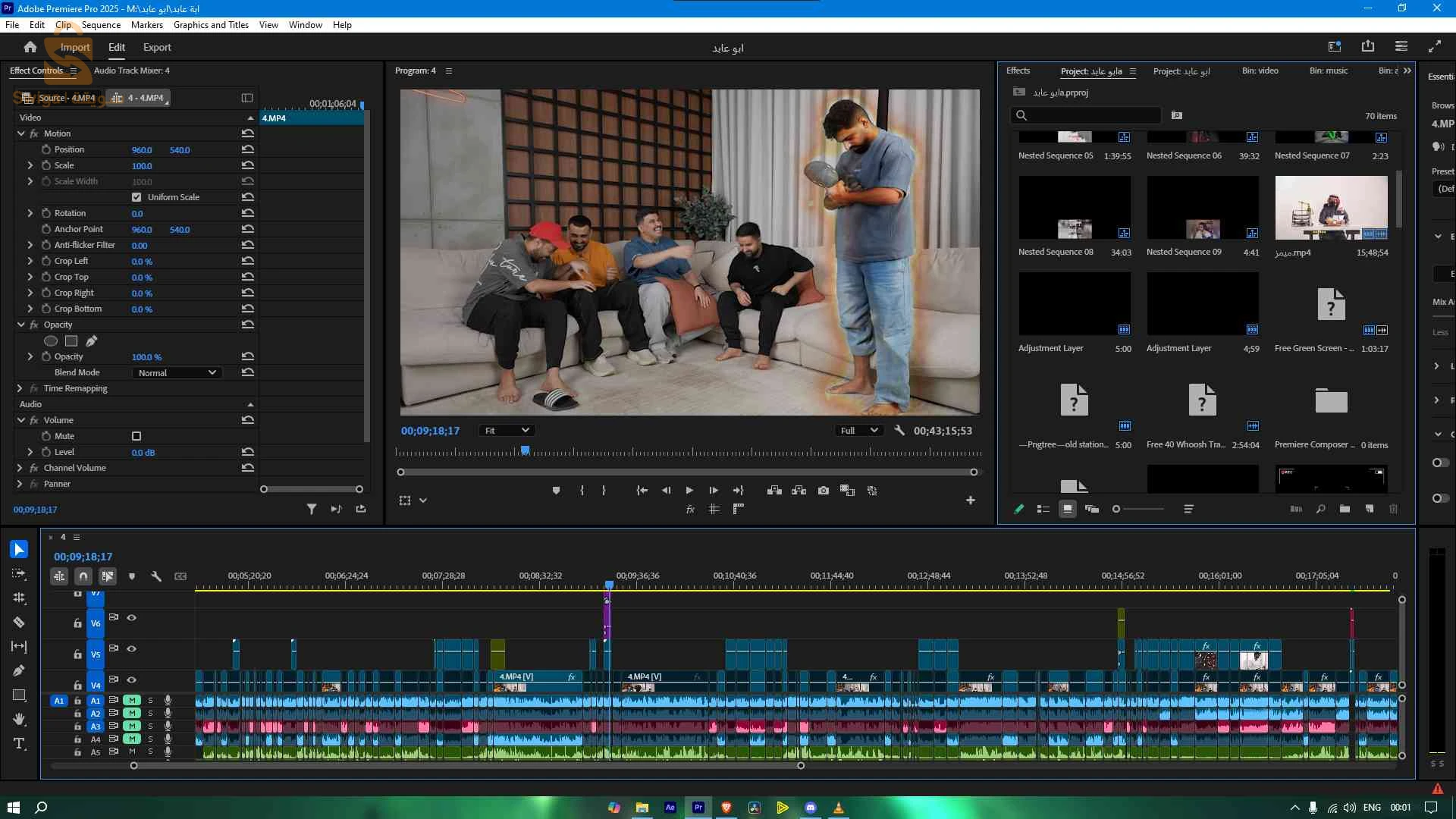Screen dimensions: 1456x819
Task: Select the Pen tool in the tools panel
Action: 19,670
